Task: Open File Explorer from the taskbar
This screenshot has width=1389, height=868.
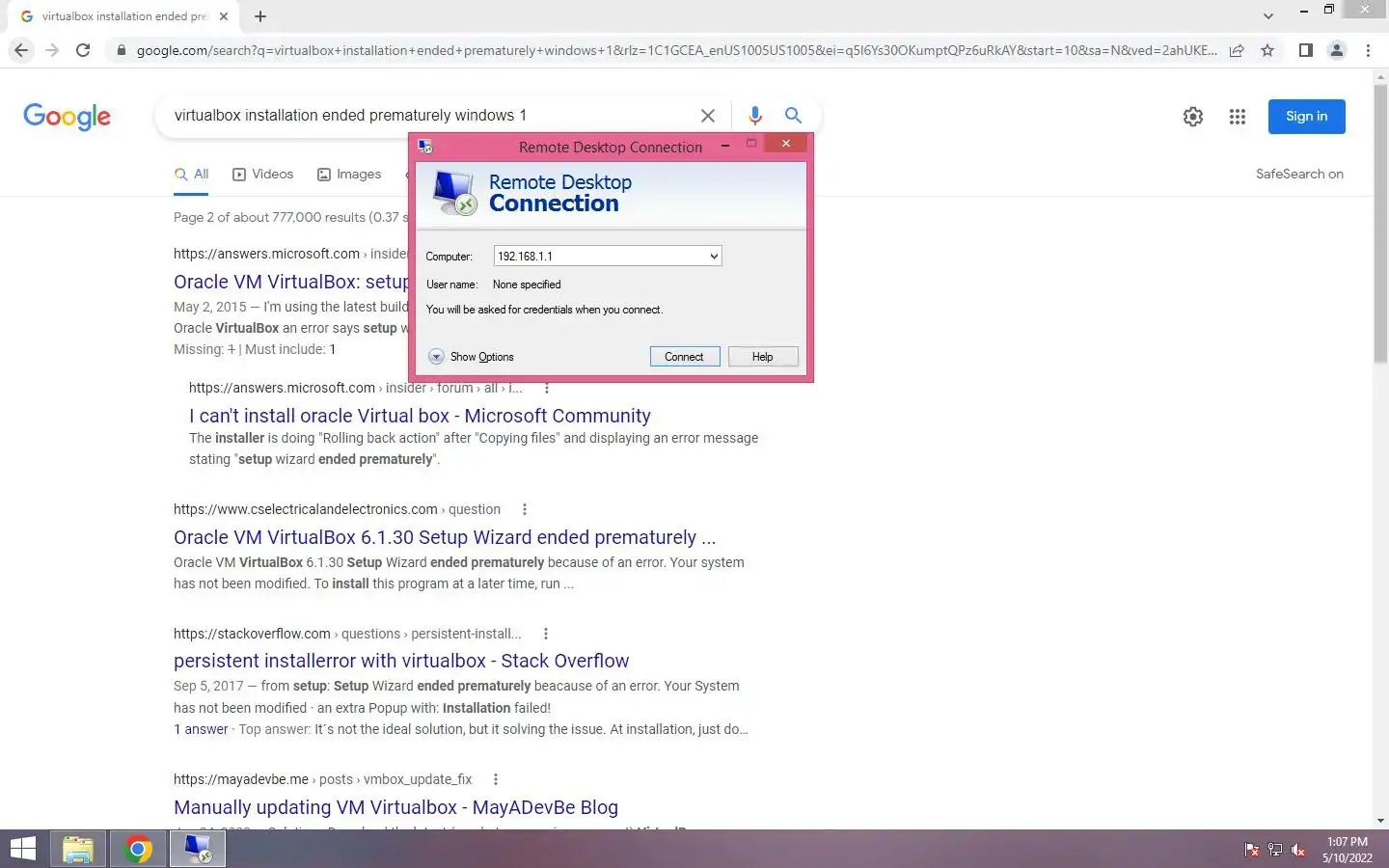Action: pyautogui.click(x=77, y=849)
